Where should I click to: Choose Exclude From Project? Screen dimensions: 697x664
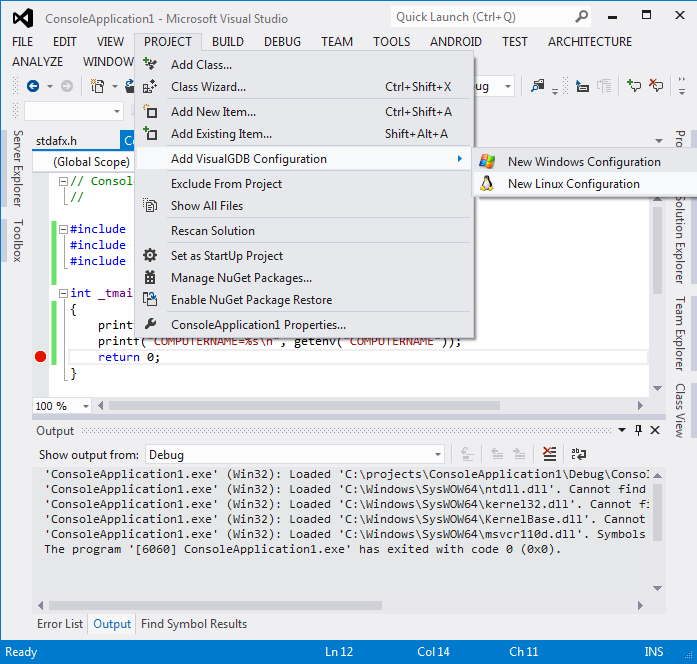click(x=304, y=184)
